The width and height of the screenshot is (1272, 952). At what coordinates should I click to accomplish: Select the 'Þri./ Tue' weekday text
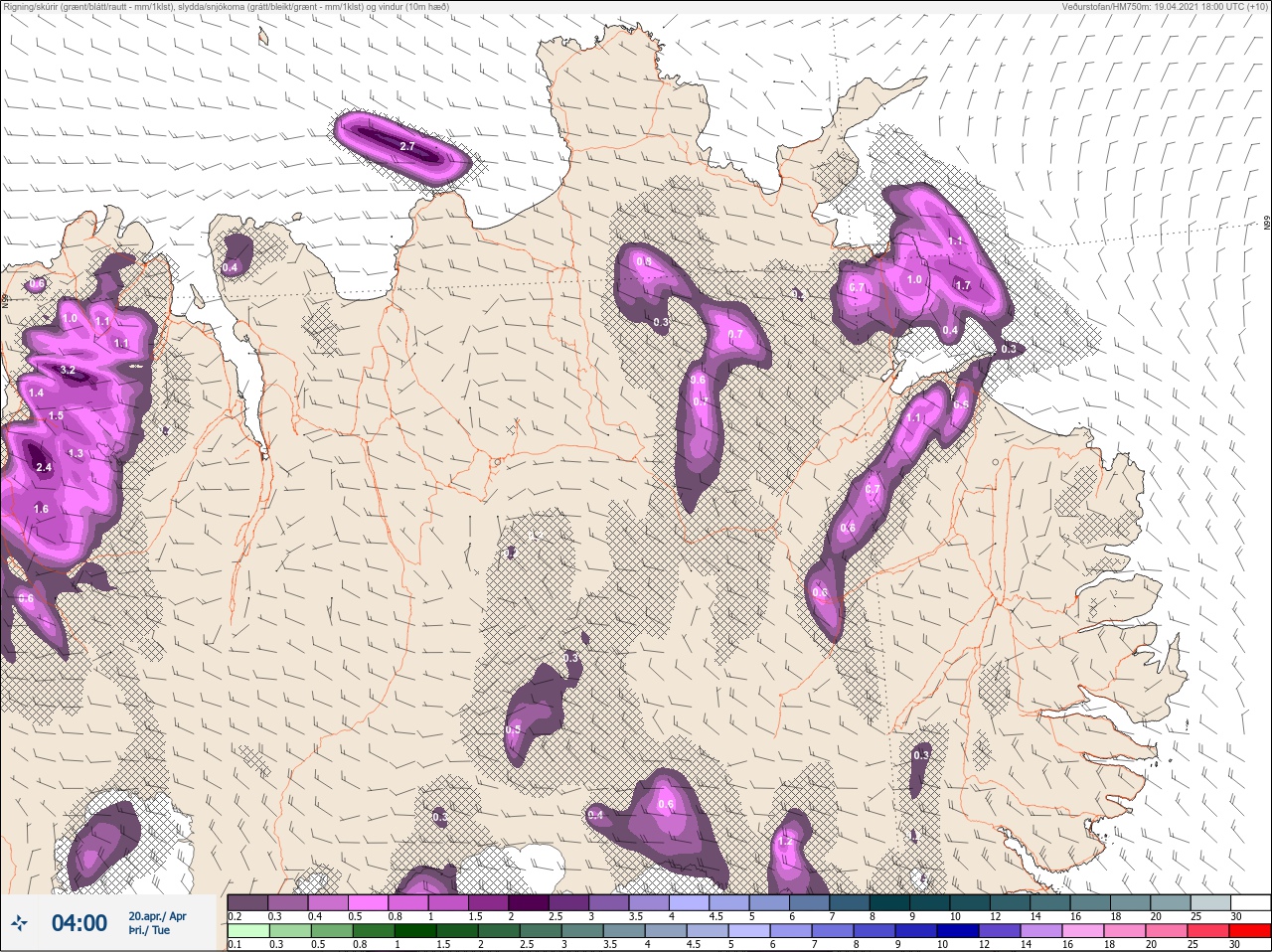(x=149, y=930)
